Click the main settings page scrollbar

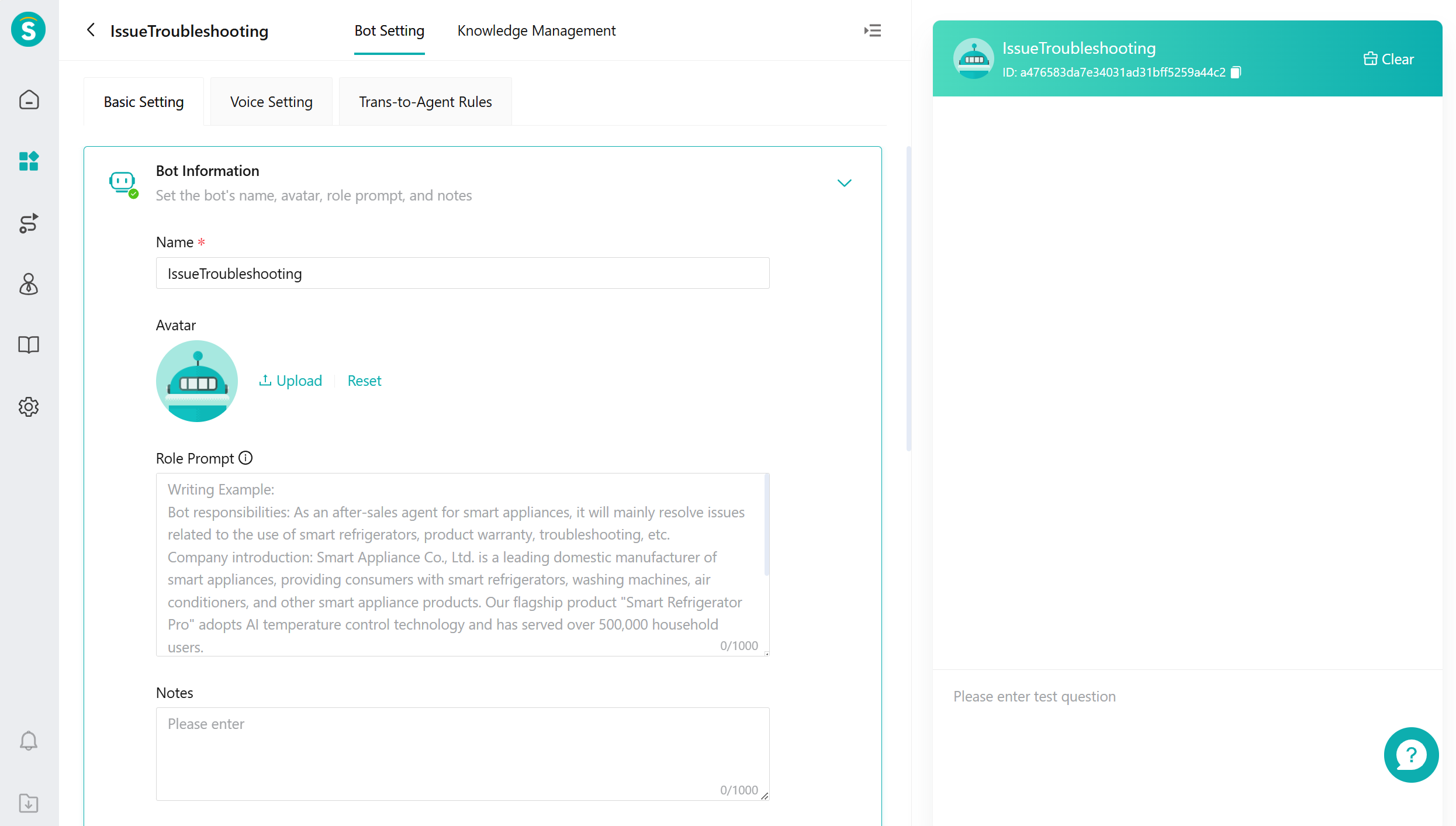click(x=908, y=299)
